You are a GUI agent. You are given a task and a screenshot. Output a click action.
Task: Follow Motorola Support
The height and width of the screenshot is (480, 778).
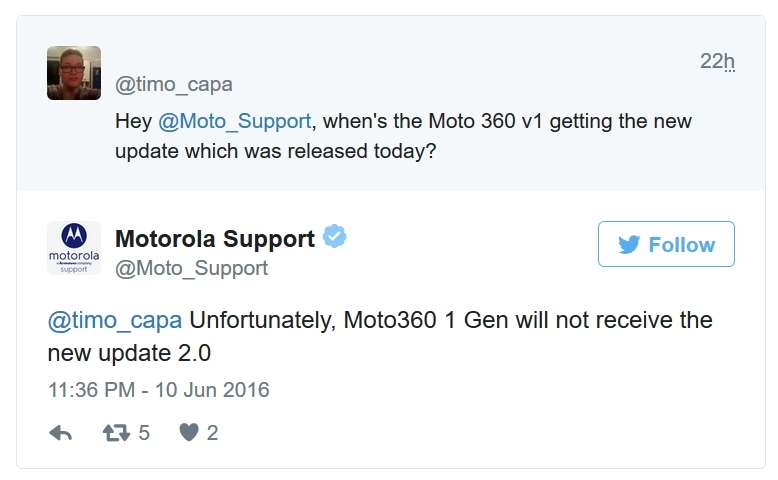point(666,244)
